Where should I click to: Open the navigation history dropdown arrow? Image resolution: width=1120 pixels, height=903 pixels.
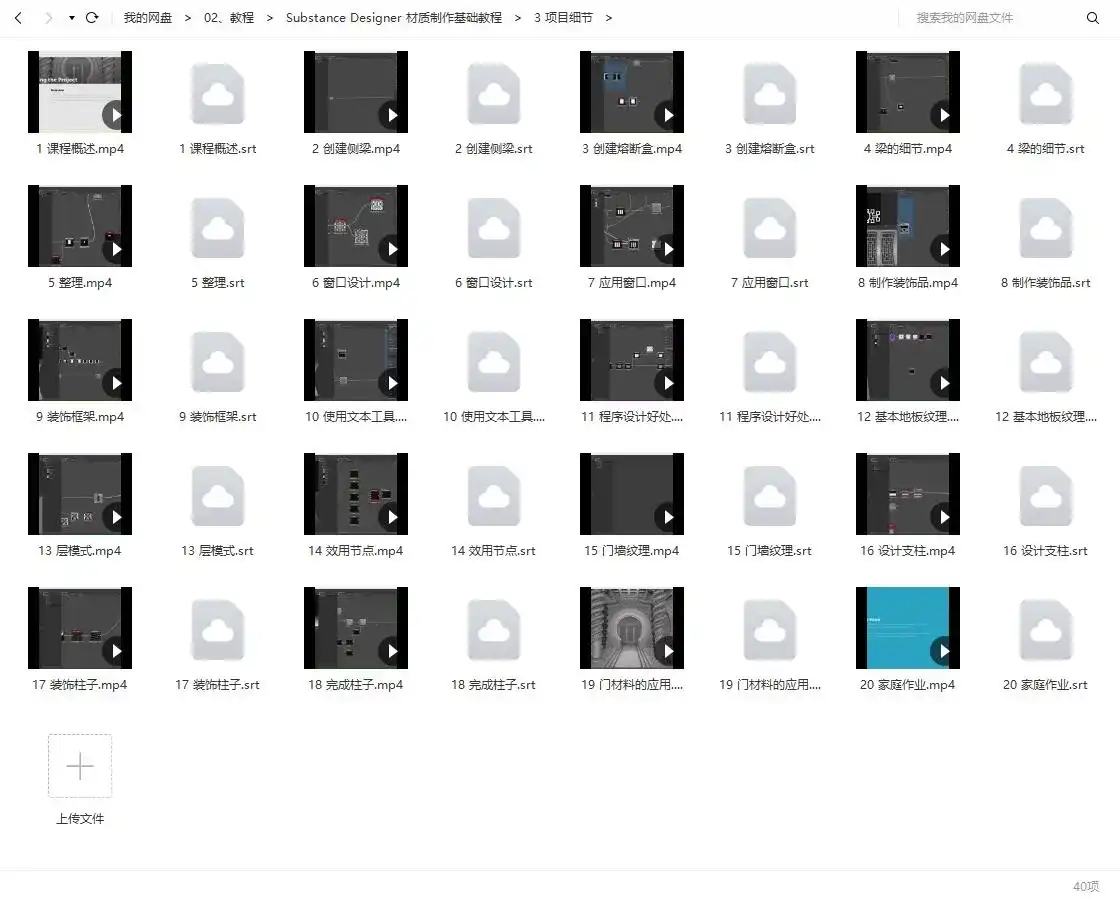tap(71, 18)
